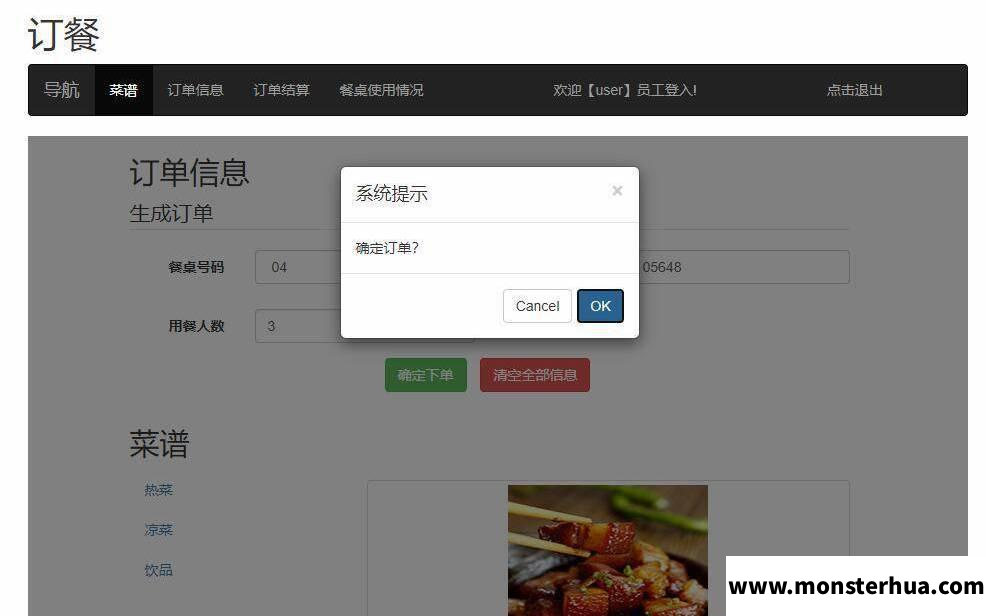View 餐桌使用情况 page
Image resolution: width=986 pixels, height=616 pixels.
381,90
